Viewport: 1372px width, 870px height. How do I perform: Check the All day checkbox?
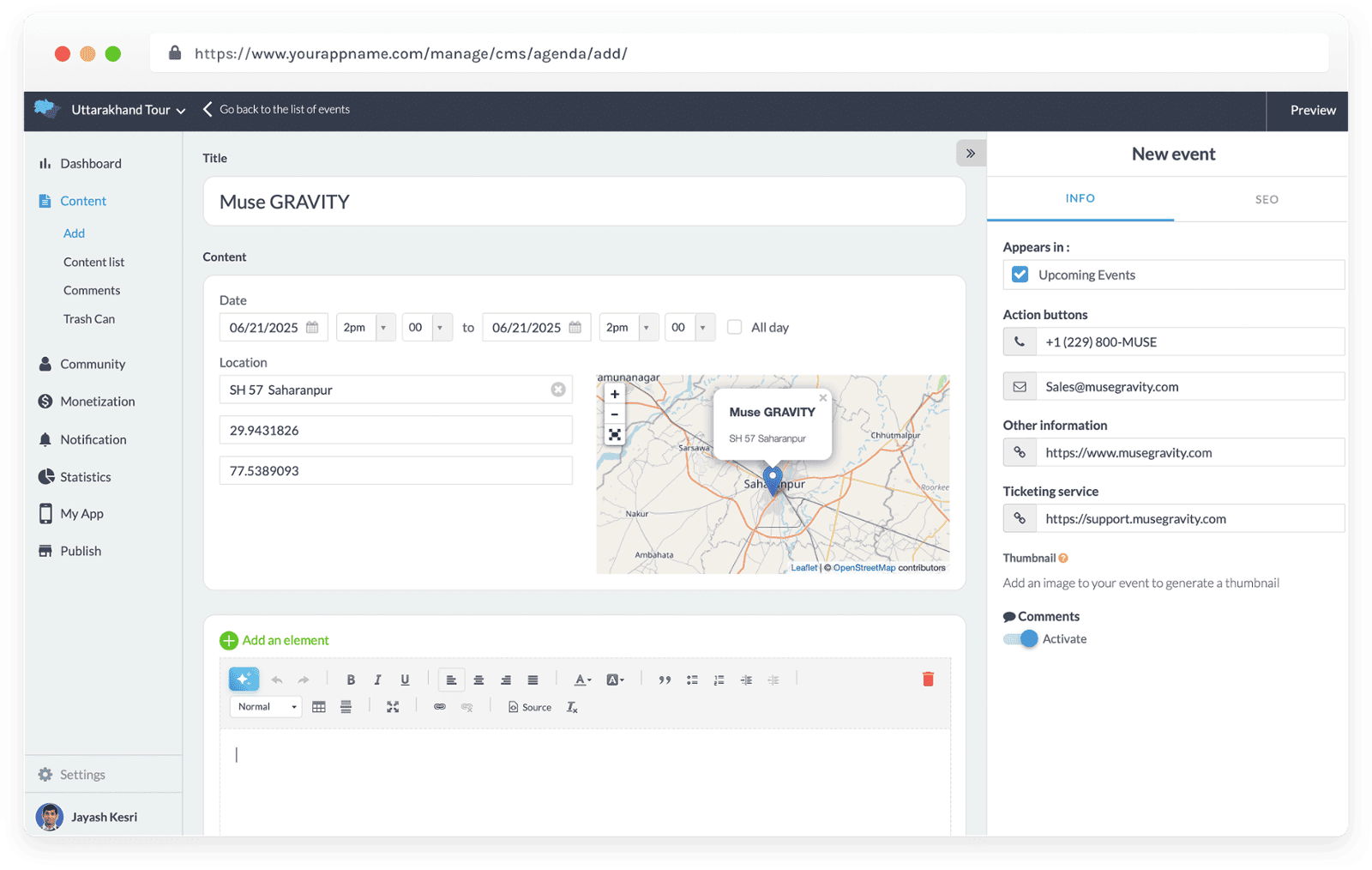[735, 327]
